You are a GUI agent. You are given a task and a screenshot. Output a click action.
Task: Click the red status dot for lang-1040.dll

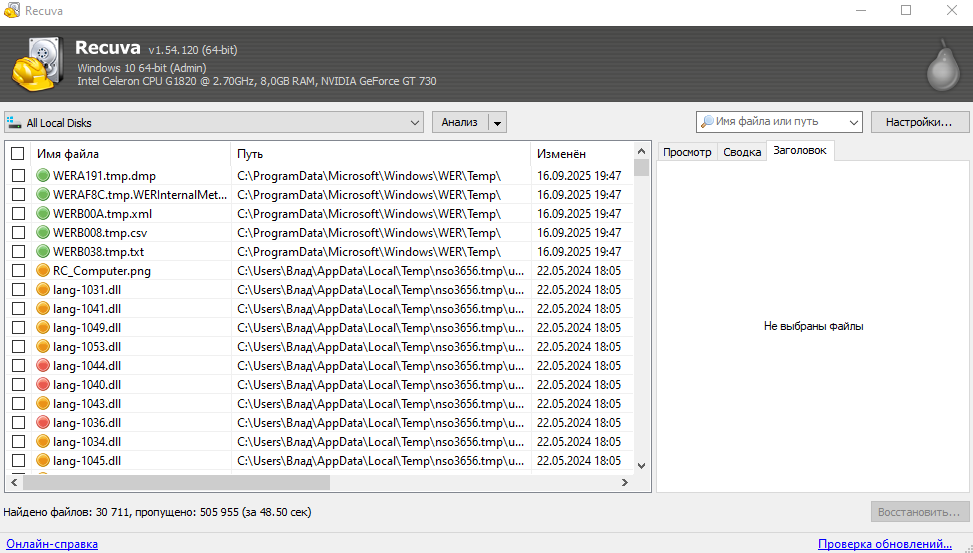[x=43, y=384]
